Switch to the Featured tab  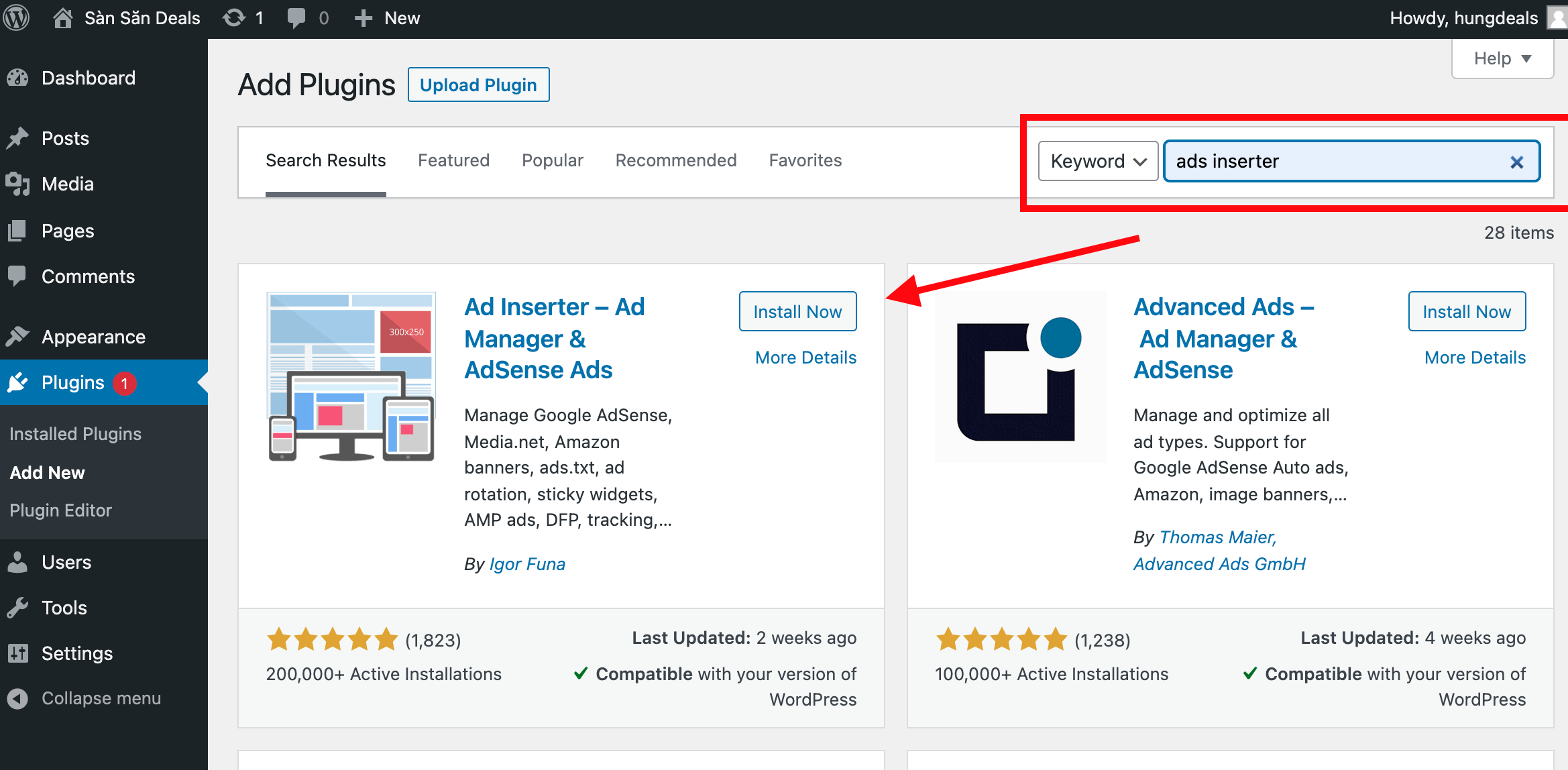point(454,161)
